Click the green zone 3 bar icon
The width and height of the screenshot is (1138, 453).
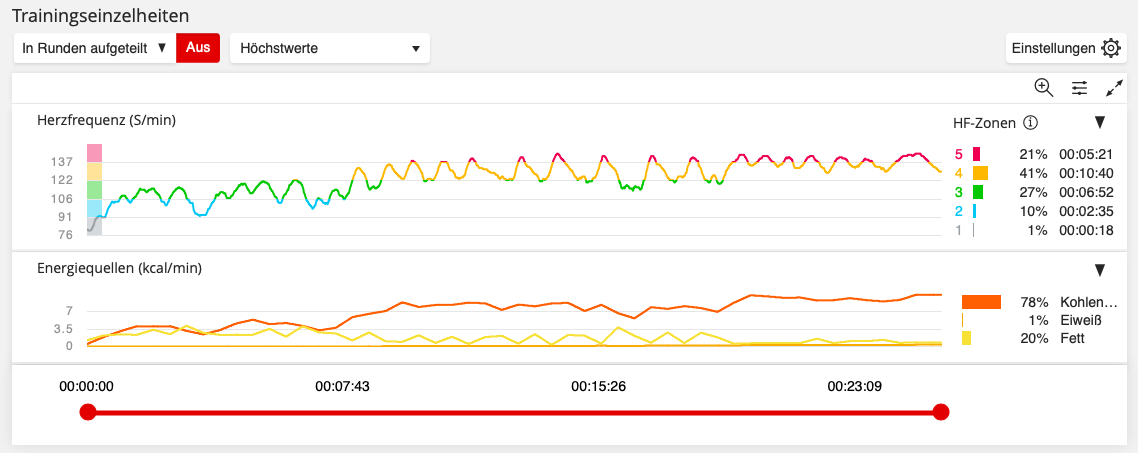click(x=978, y=192)
